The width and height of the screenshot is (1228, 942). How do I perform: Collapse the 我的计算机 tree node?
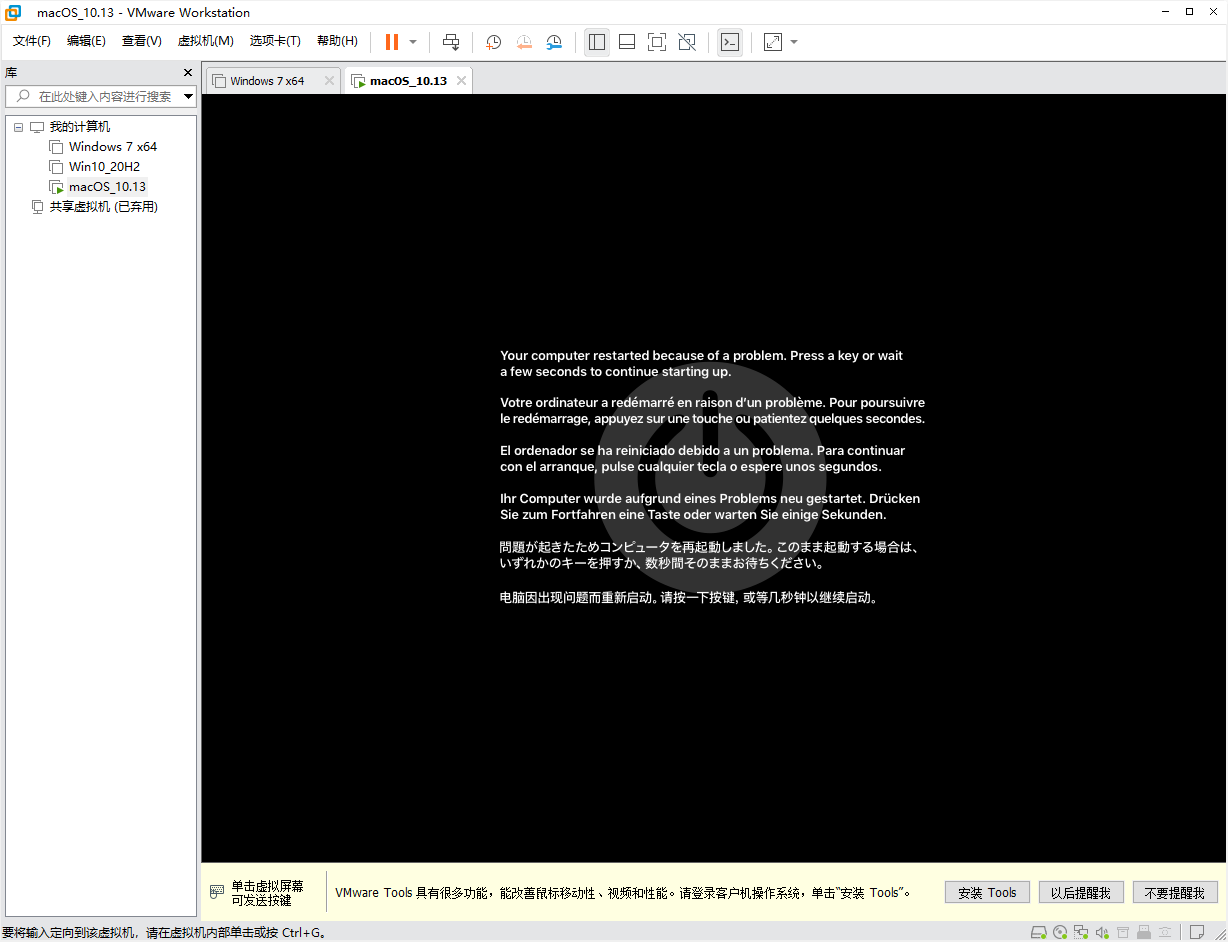click(x=18, y=127)
